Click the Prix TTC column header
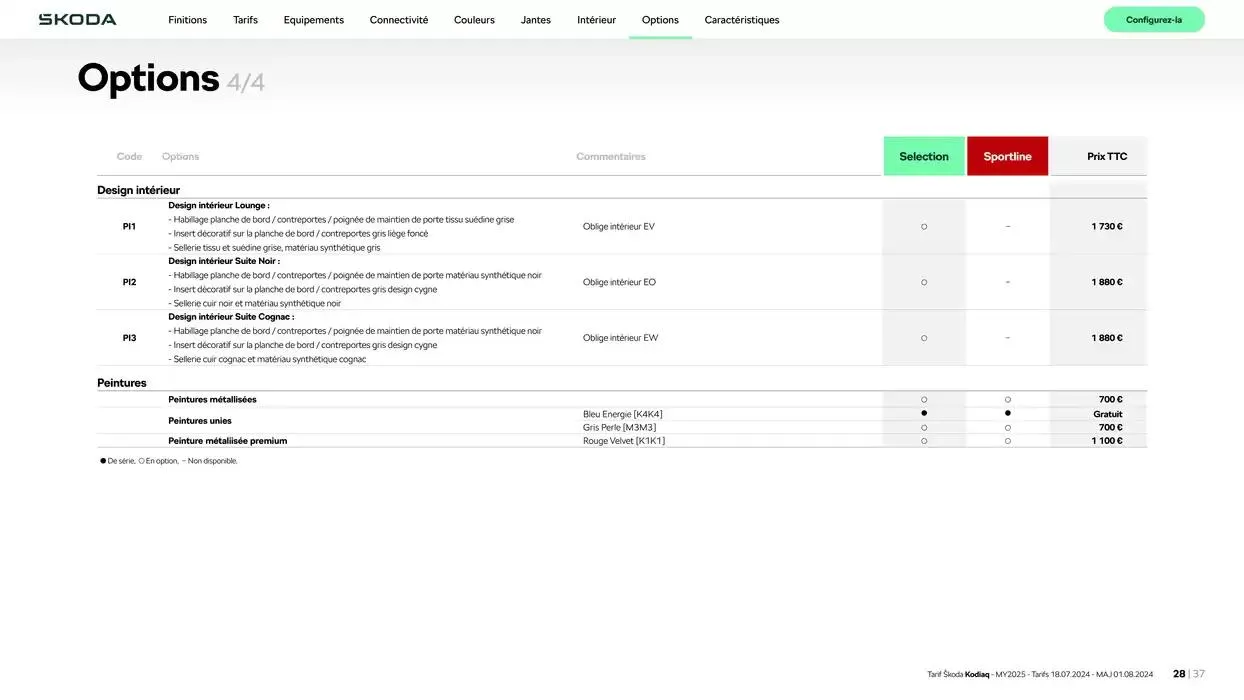This screenshot has height=700, width=1244. click(x=1106, y=156)
